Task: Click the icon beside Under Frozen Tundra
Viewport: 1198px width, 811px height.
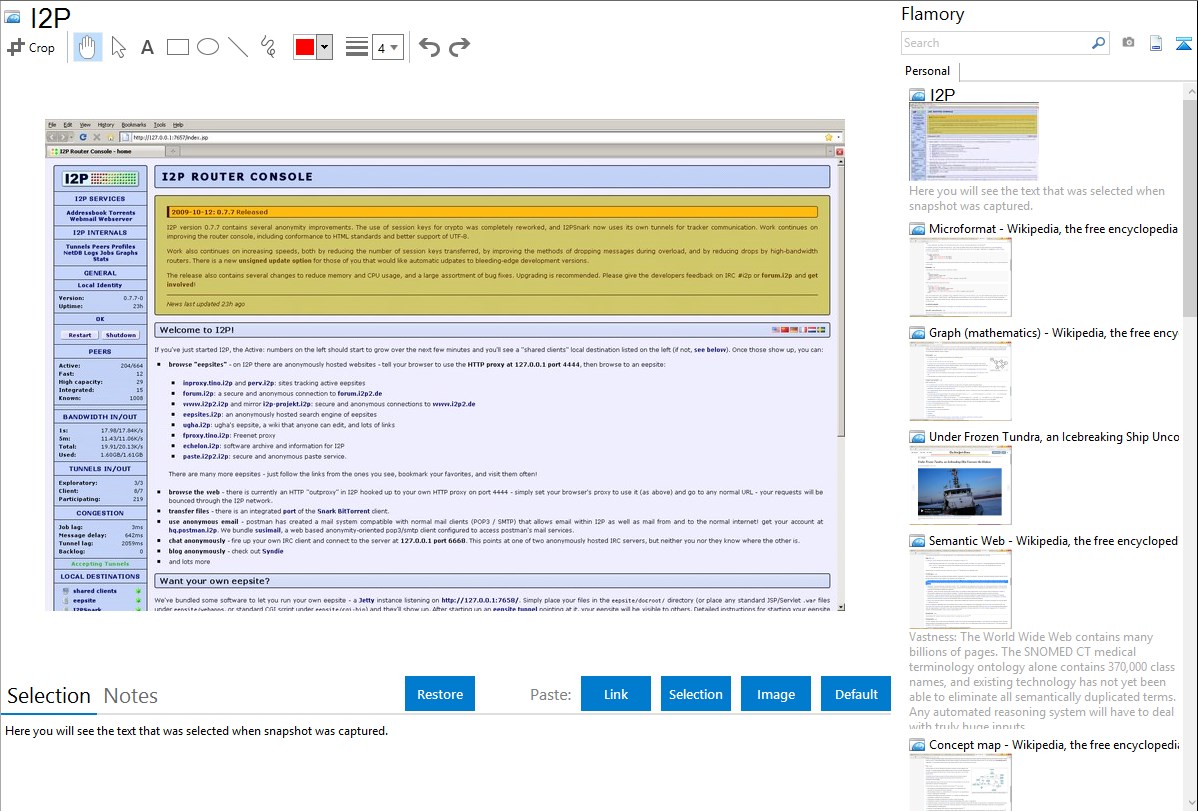Action: pyautogui.click(x=917, y=436)
